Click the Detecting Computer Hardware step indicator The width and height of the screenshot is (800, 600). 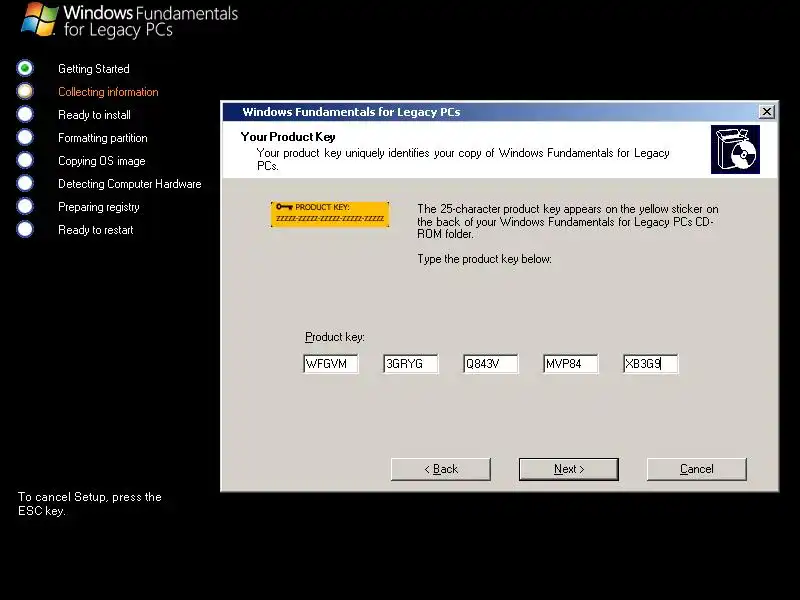(24, 183)
